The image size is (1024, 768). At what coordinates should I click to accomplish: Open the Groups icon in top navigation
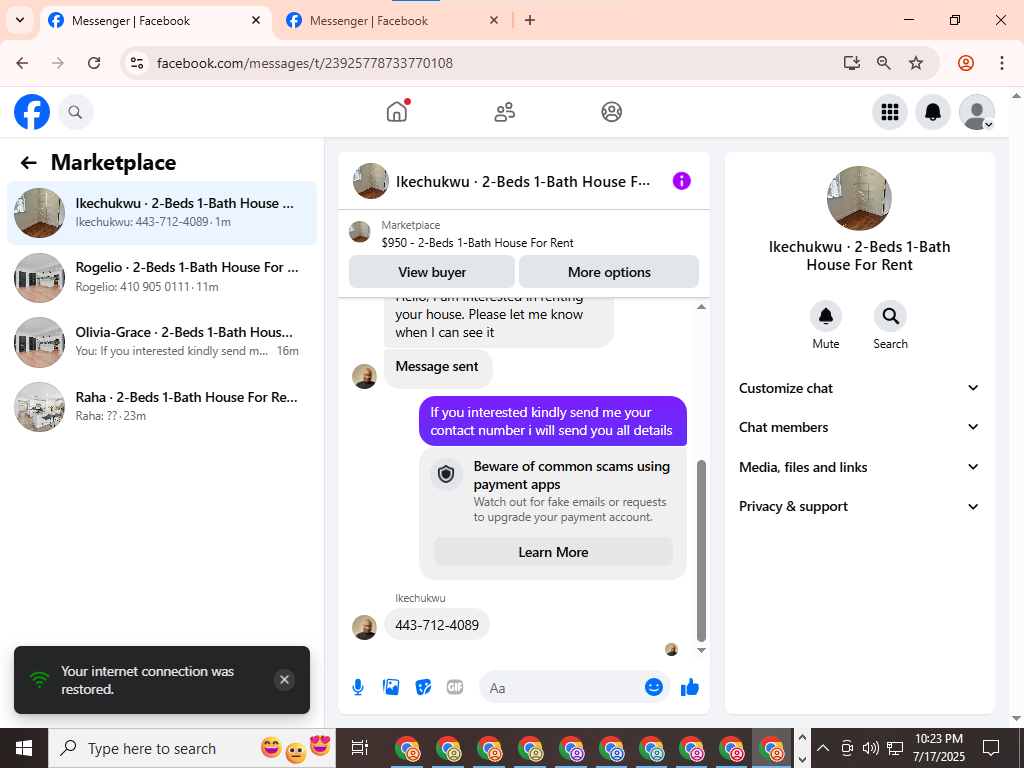pos(611,112)
